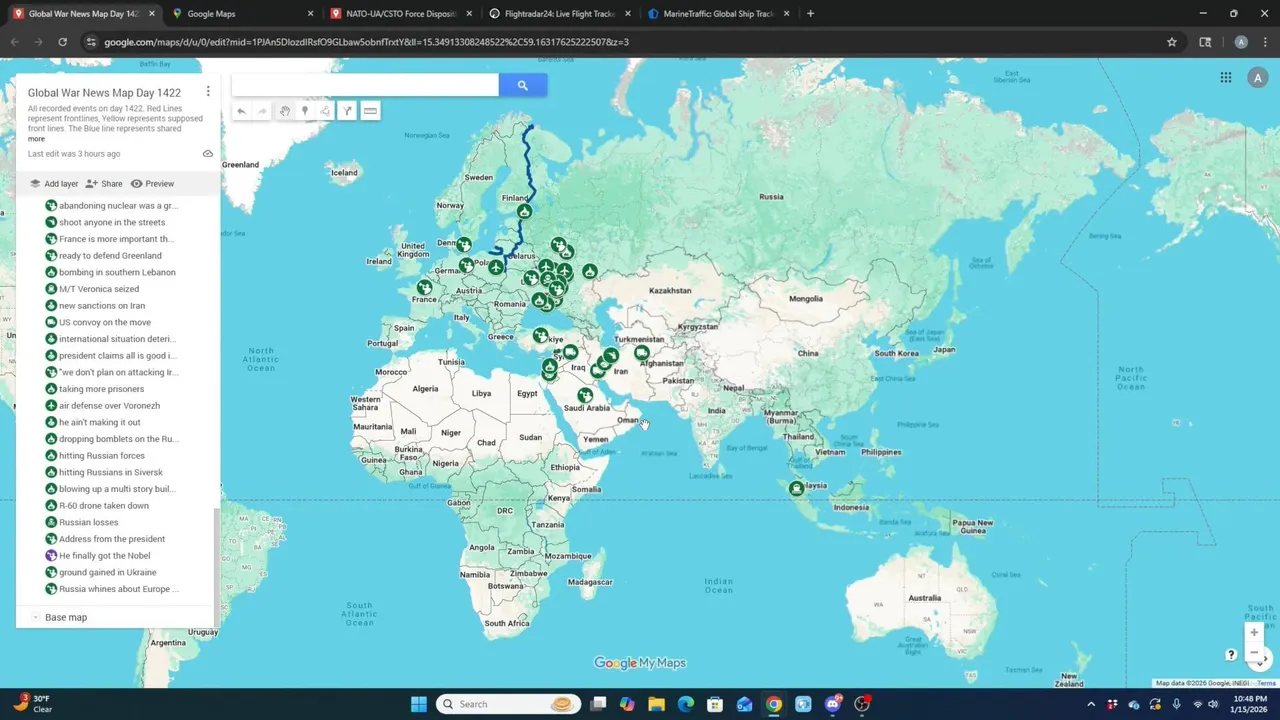Select 'Address from the president' entry
The height and width of the screenshot is (720, 1280).
pos(112,539)
